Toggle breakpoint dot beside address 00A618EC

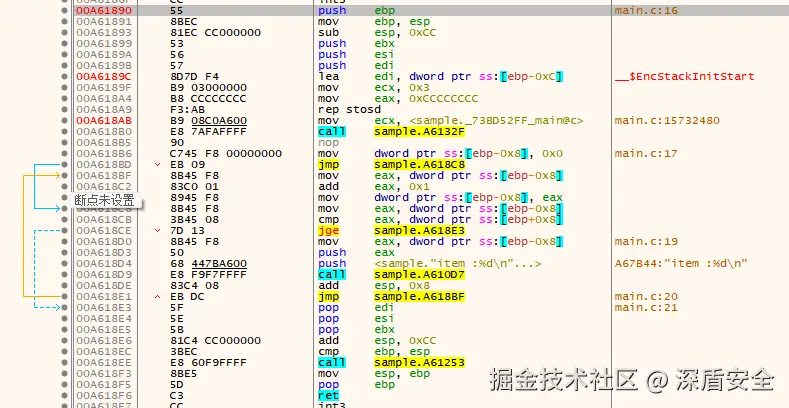tap(64, 352)
